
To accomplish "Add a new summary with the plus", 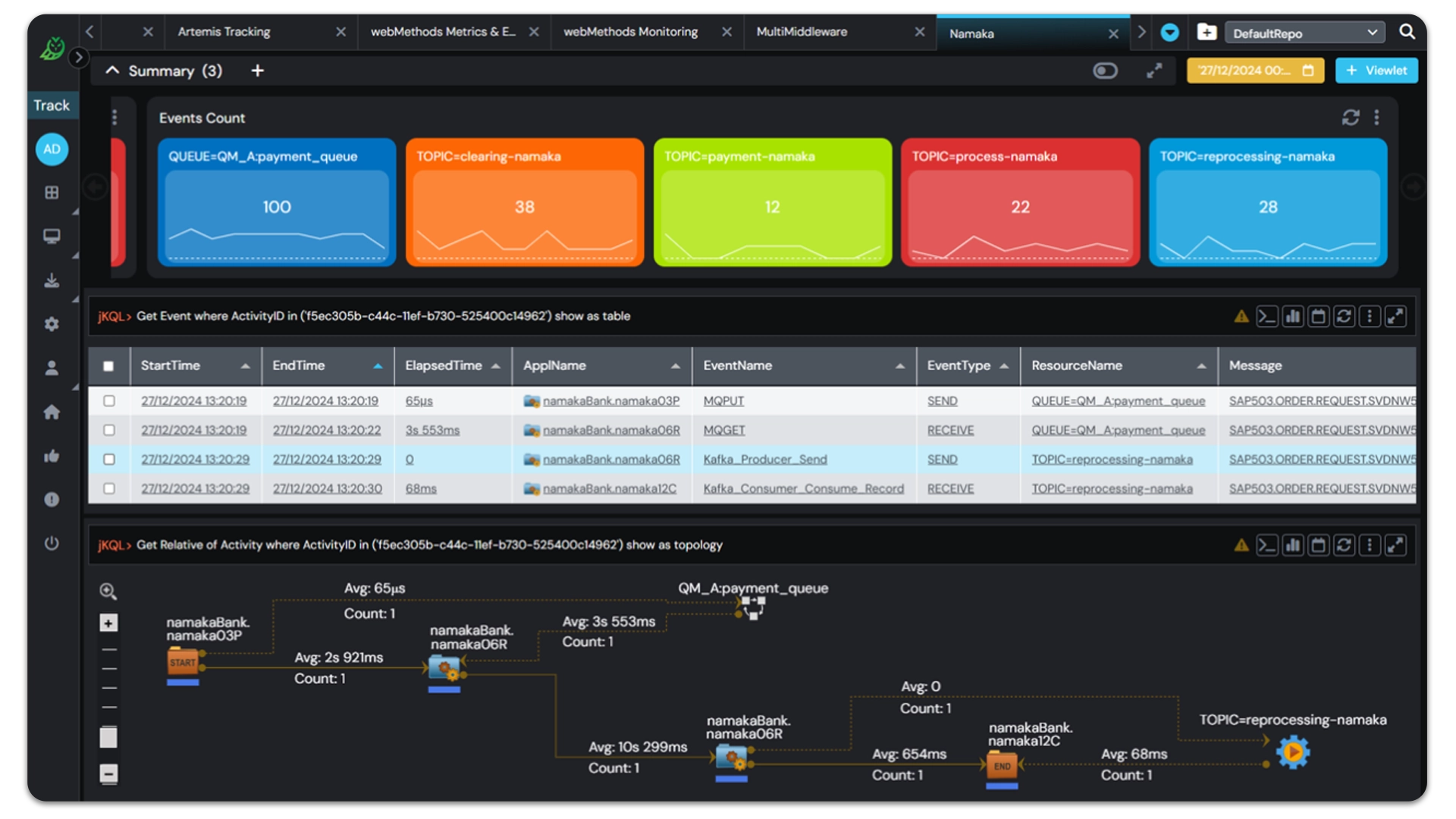I will (258, 71).
